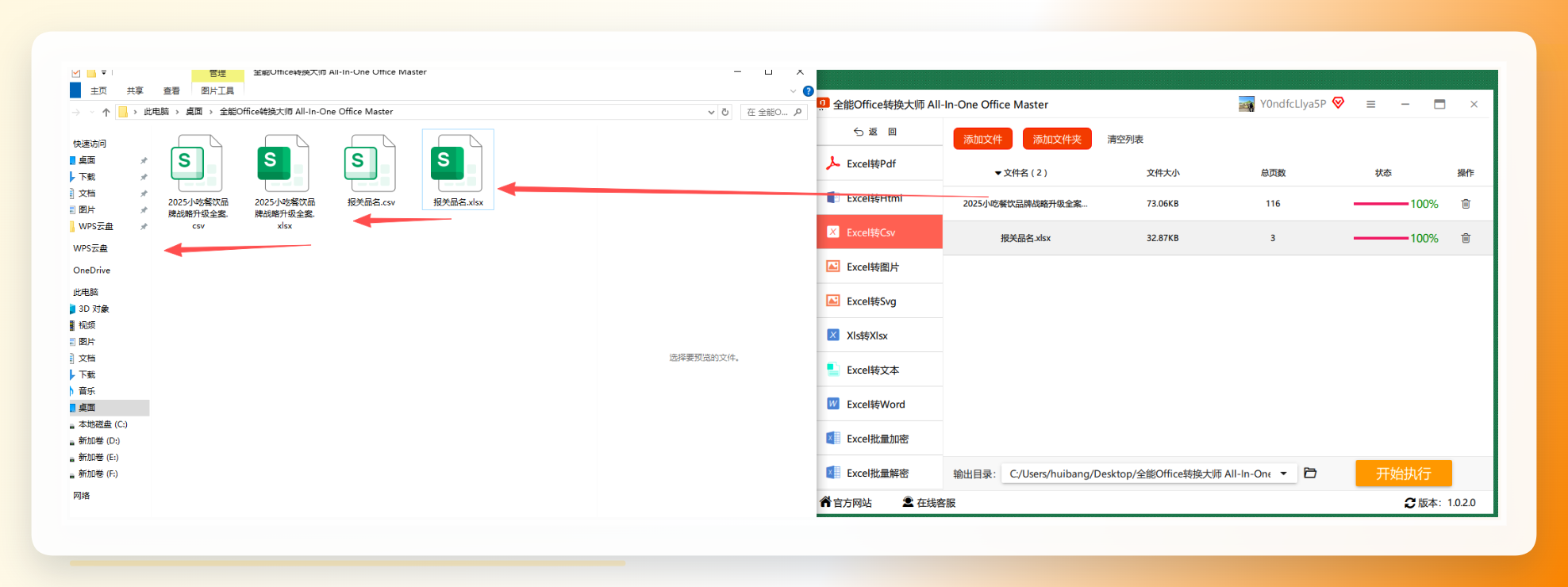
Task: Open 新加卷 (F:) drive
Action: point(98,474)
